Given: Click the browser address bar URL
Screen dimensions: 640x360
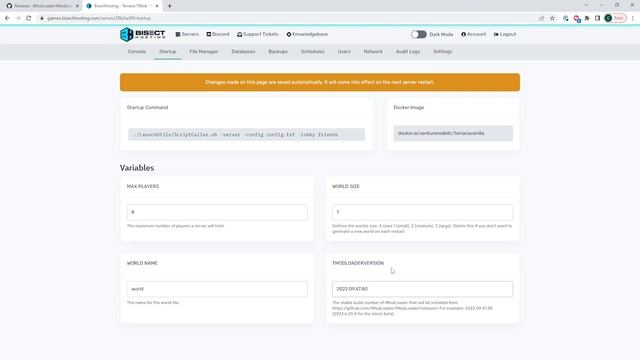Looking at the screenshot, I should [99, 18].
